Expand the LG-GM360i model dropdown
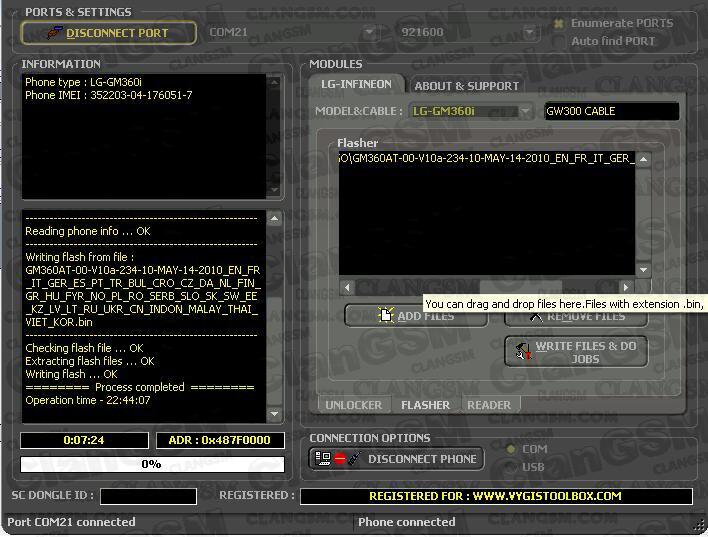The image size is (708, 537). [526, 111]
